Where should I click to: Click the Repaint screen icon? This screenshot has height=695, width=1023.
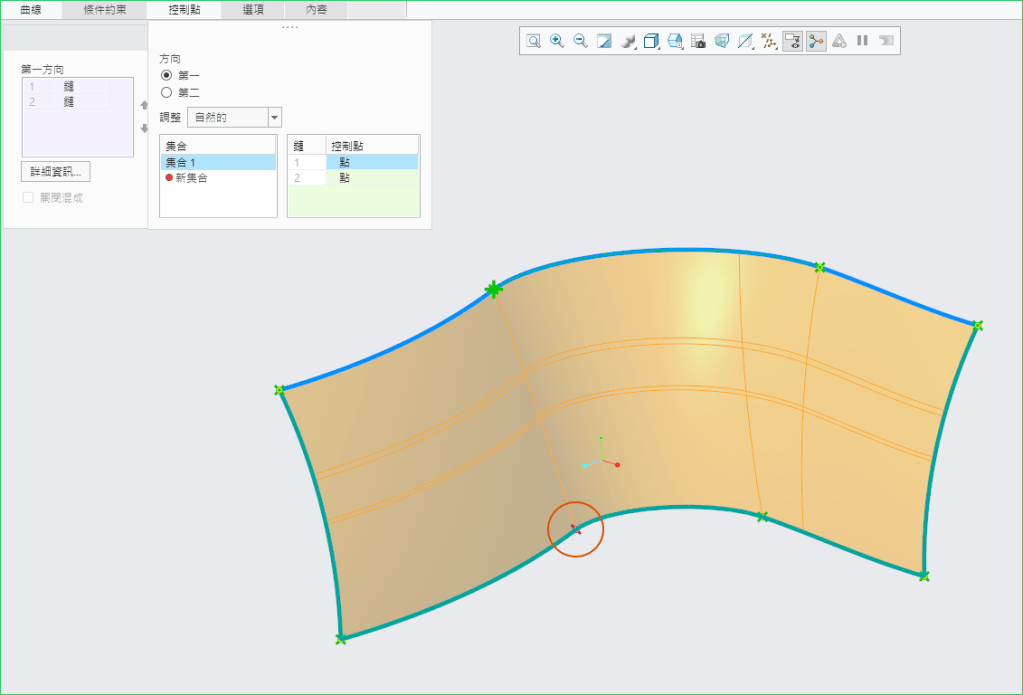[604, 41]
